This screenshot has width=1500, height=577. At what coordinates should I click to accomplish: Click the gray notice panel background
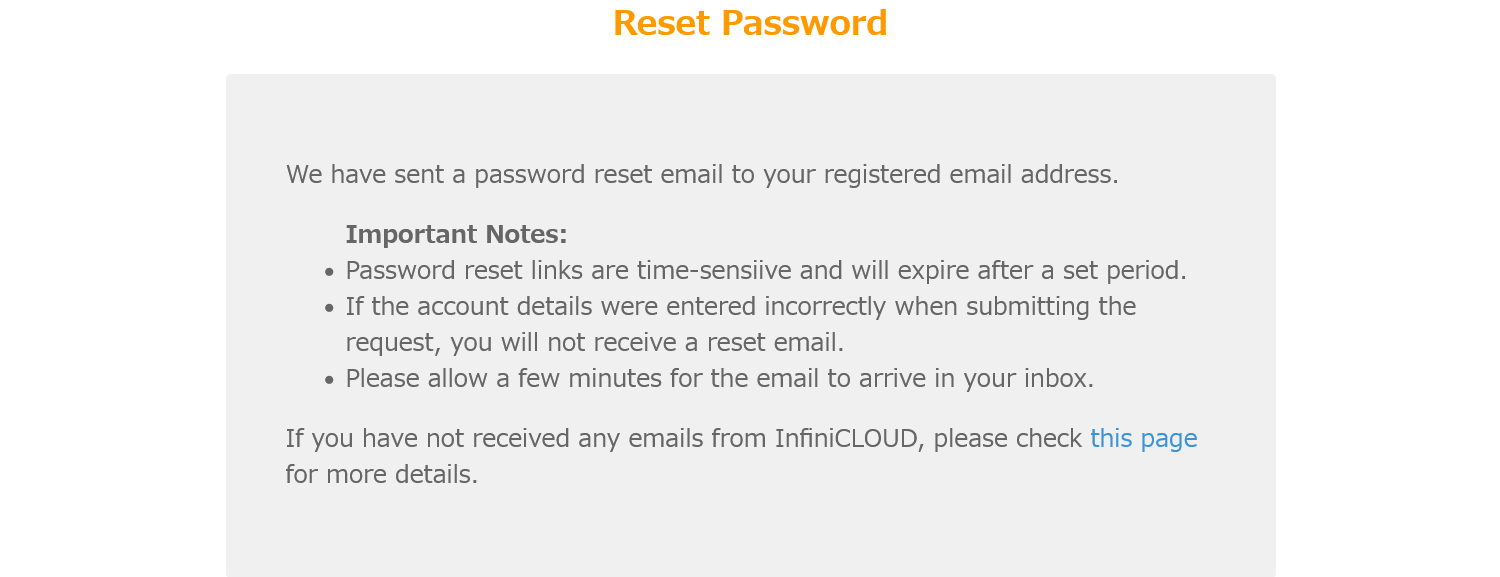pyautogui.click(x=750, y=530)
